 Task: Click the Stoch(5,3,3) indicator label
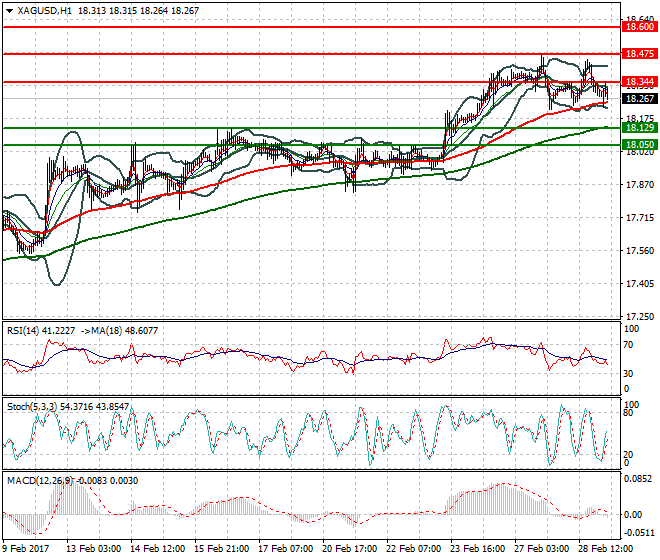tap(32, 407)
